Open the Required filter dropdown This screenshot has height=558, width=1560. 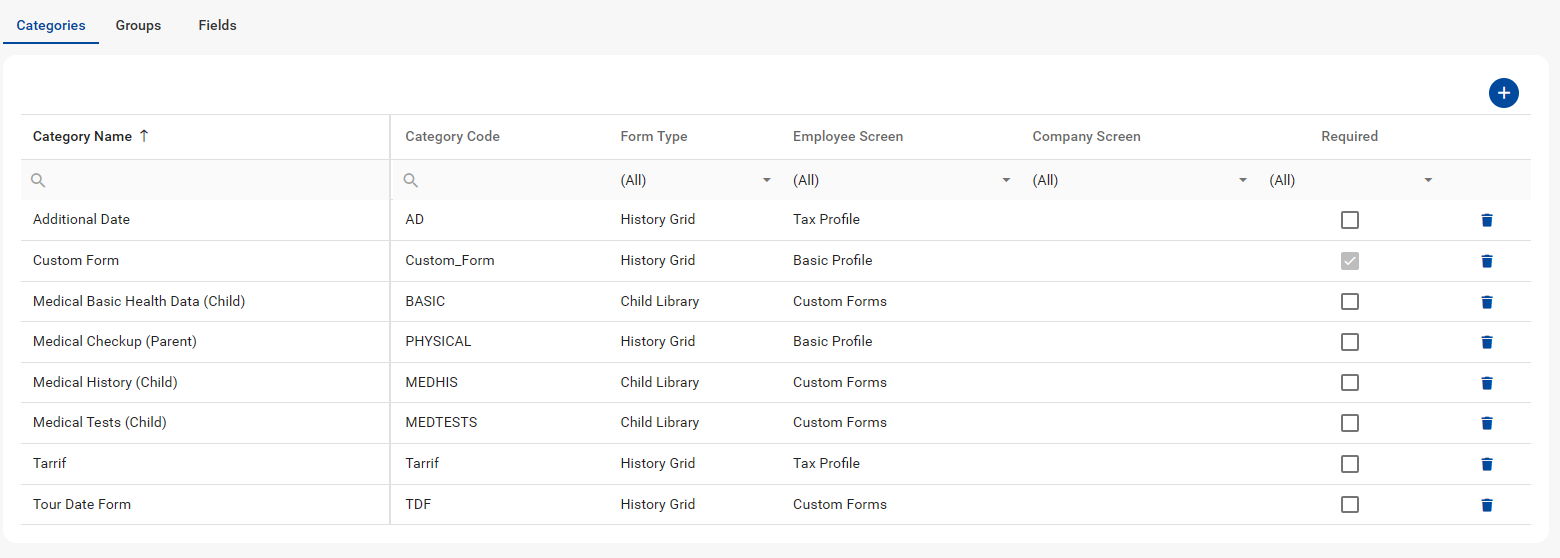point(1350,180)
